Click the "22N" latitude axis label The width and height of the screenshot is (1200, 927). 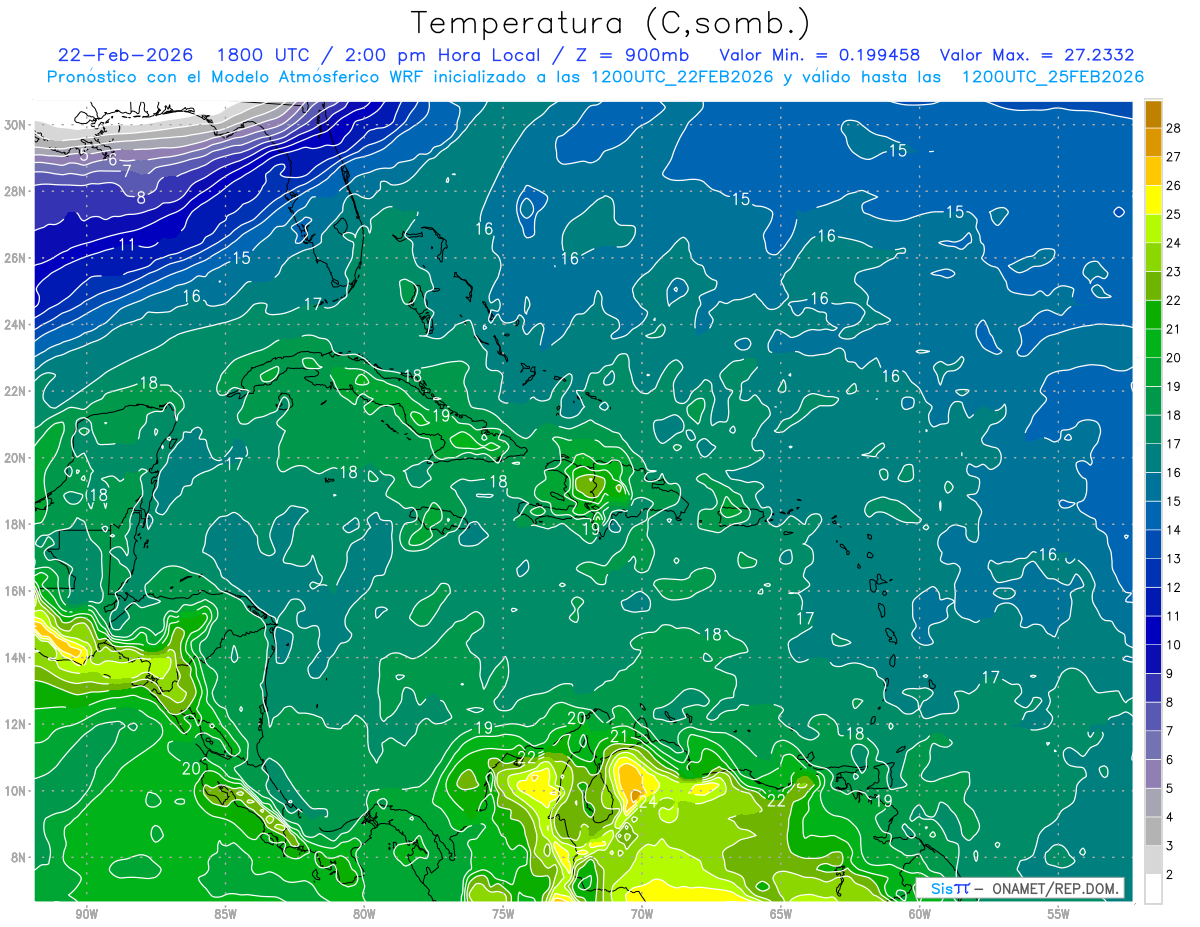tap(17, 391)
